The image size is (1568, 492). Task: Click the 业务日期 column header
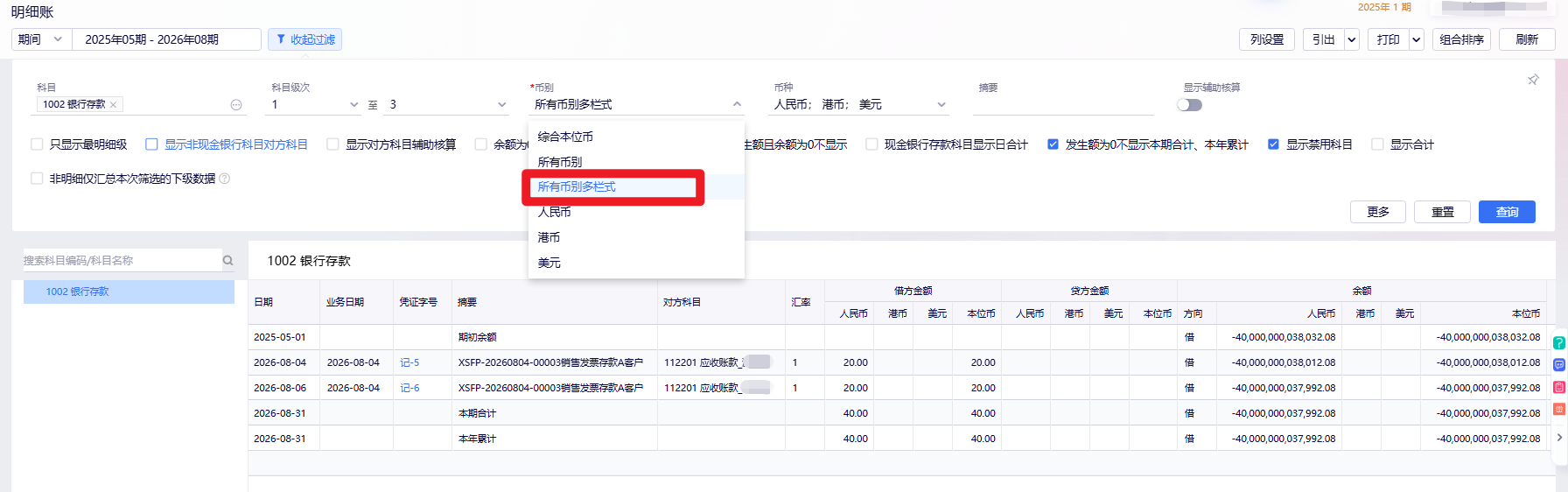click(356, 302)
